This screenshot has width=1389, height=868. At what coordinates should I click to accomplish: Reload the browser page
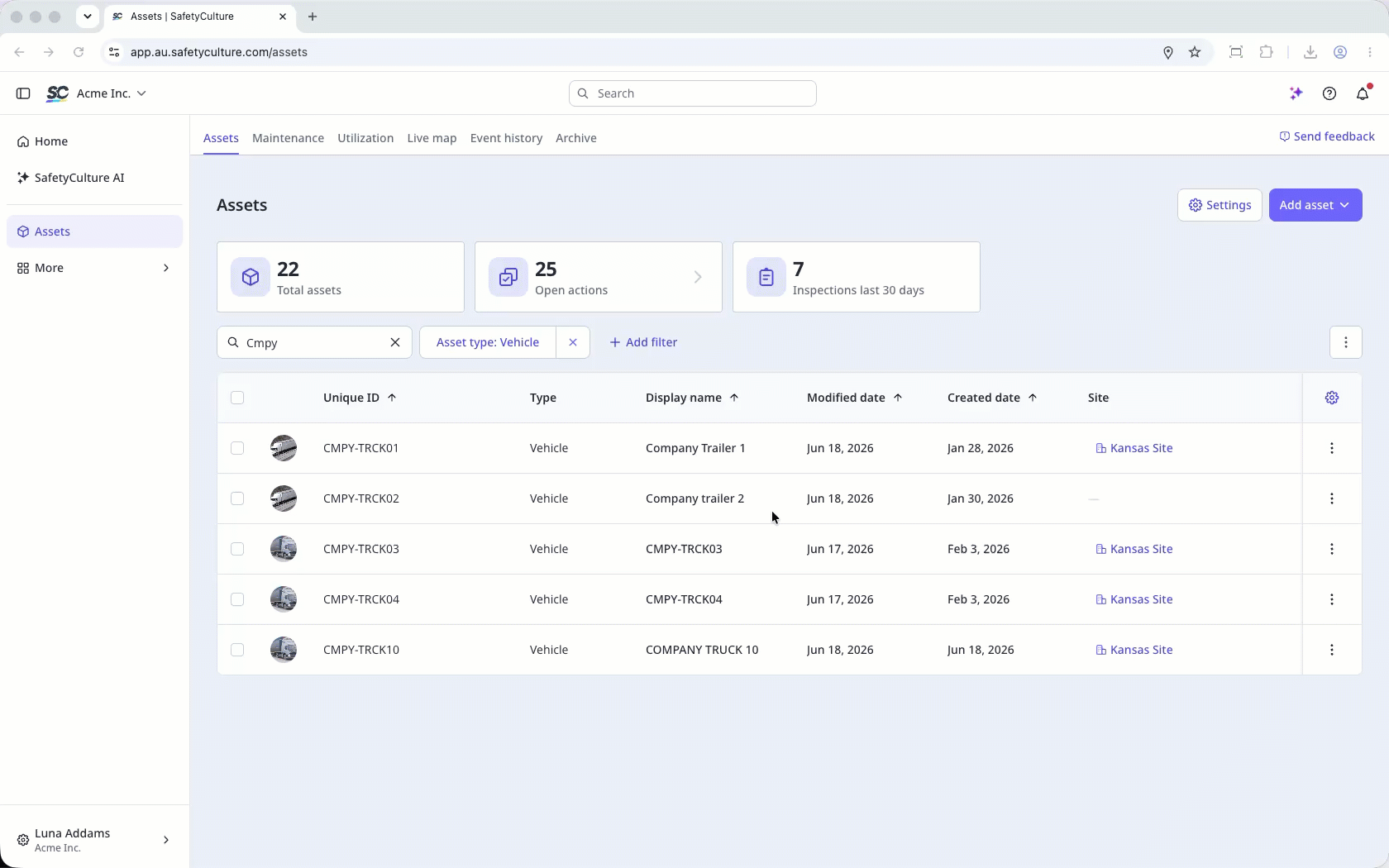click(79, 52)
